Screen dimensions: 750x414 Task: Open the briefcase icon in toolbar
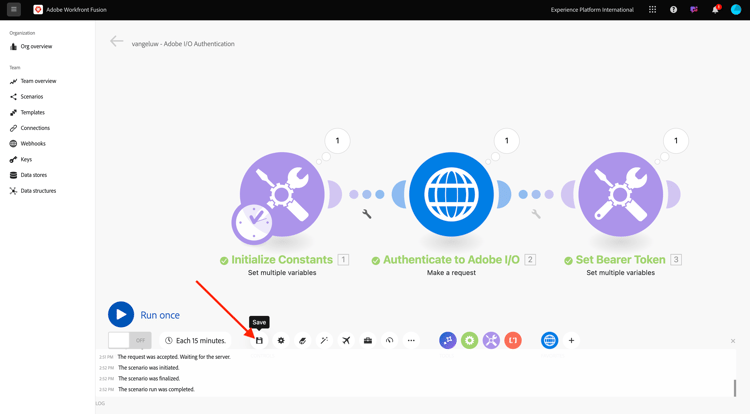[x=368, y=340]
